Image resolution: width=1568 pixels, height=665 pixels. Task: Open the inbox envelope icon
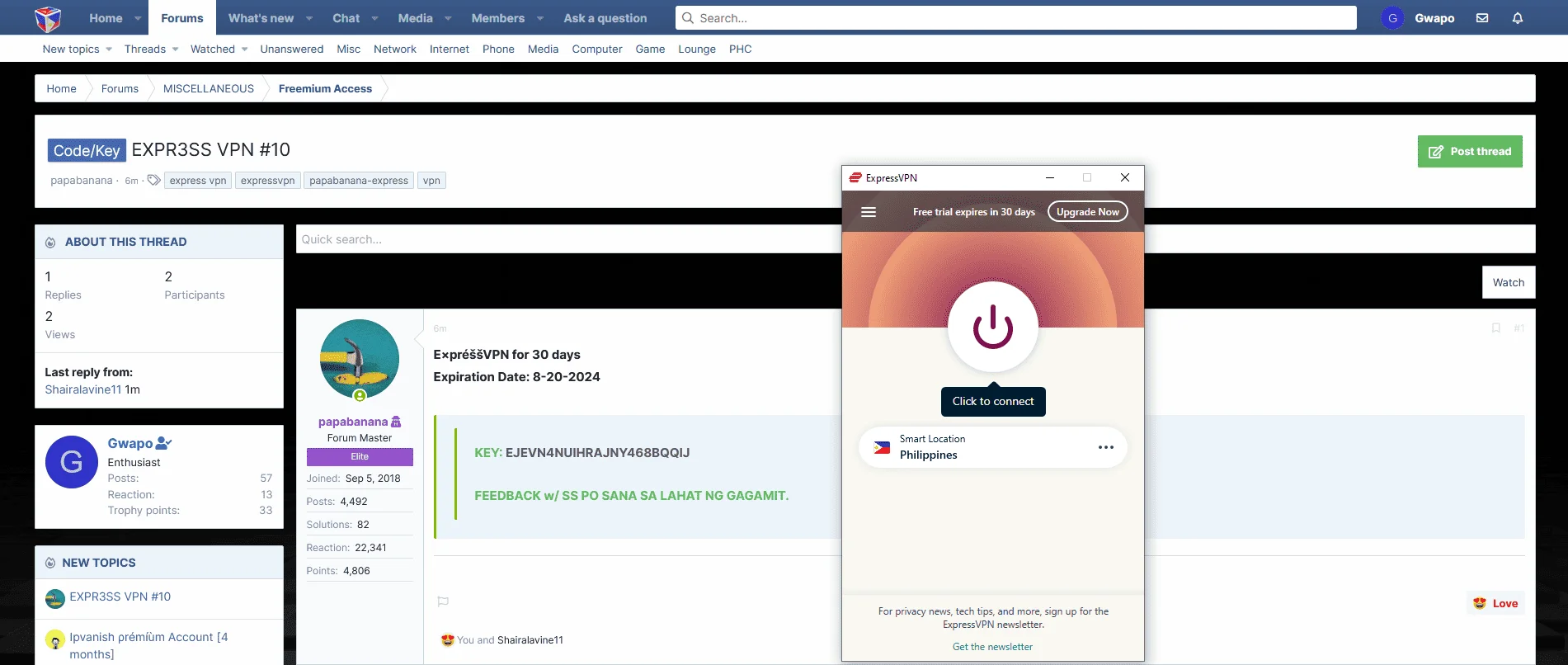[1482, 18]
